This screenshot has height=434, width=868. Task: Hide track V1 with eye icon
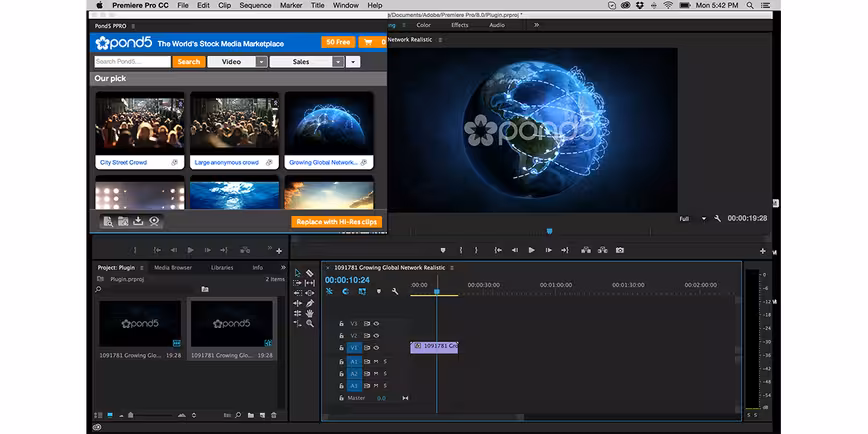(x=376, y=348)
